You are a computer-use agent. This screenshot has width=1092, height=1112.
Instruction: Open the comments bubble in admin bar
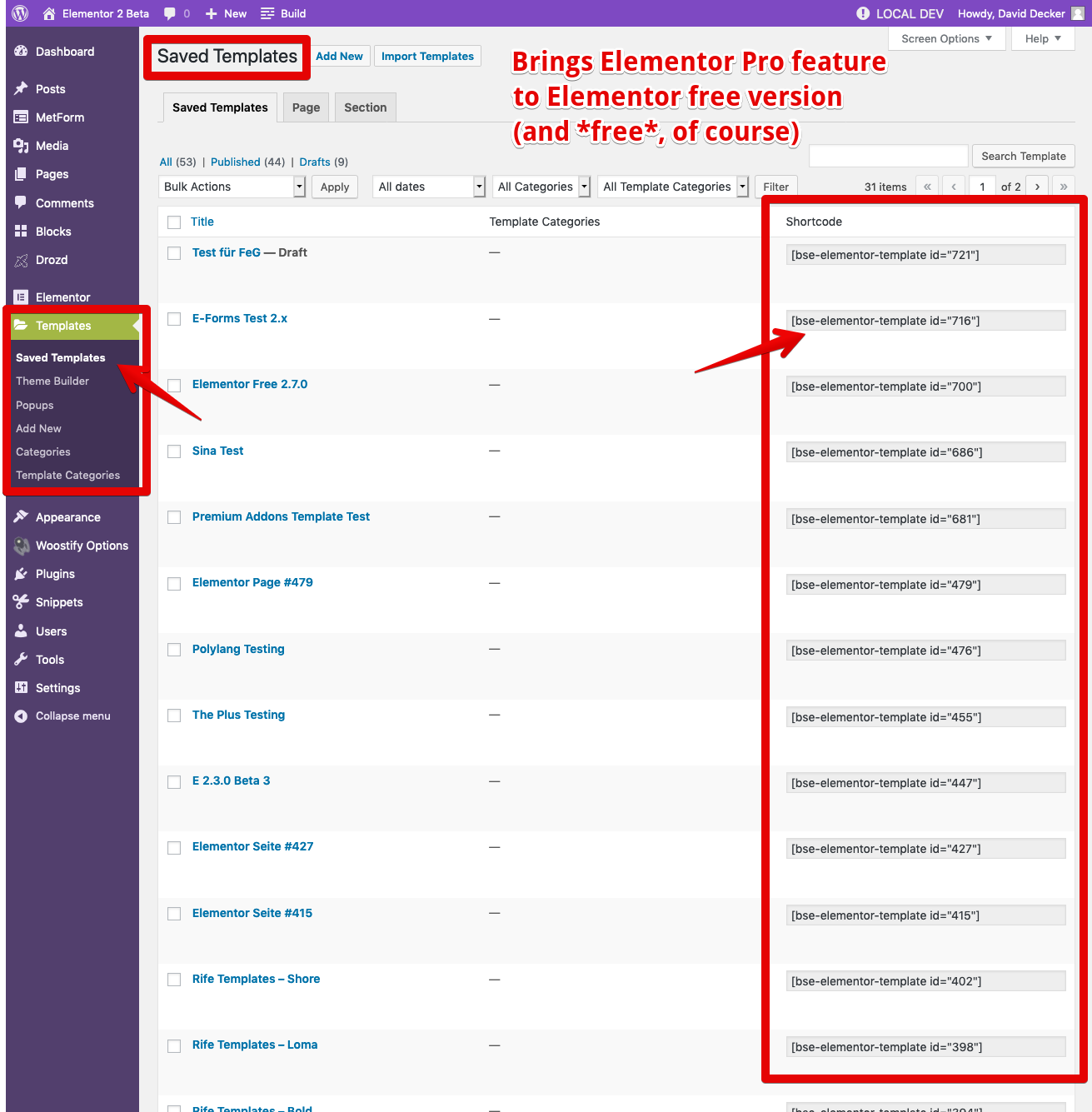coord(170,13)
